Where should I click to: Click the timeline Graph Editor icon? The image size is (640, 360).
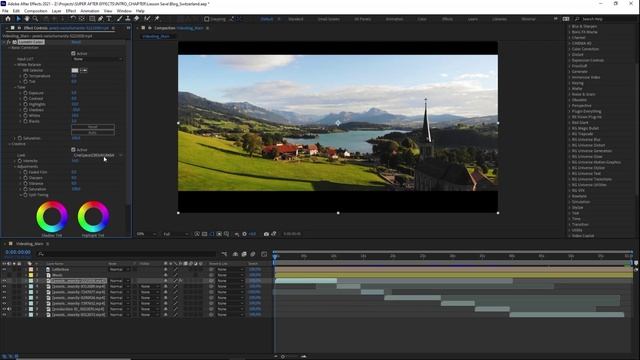coord(264,254)
